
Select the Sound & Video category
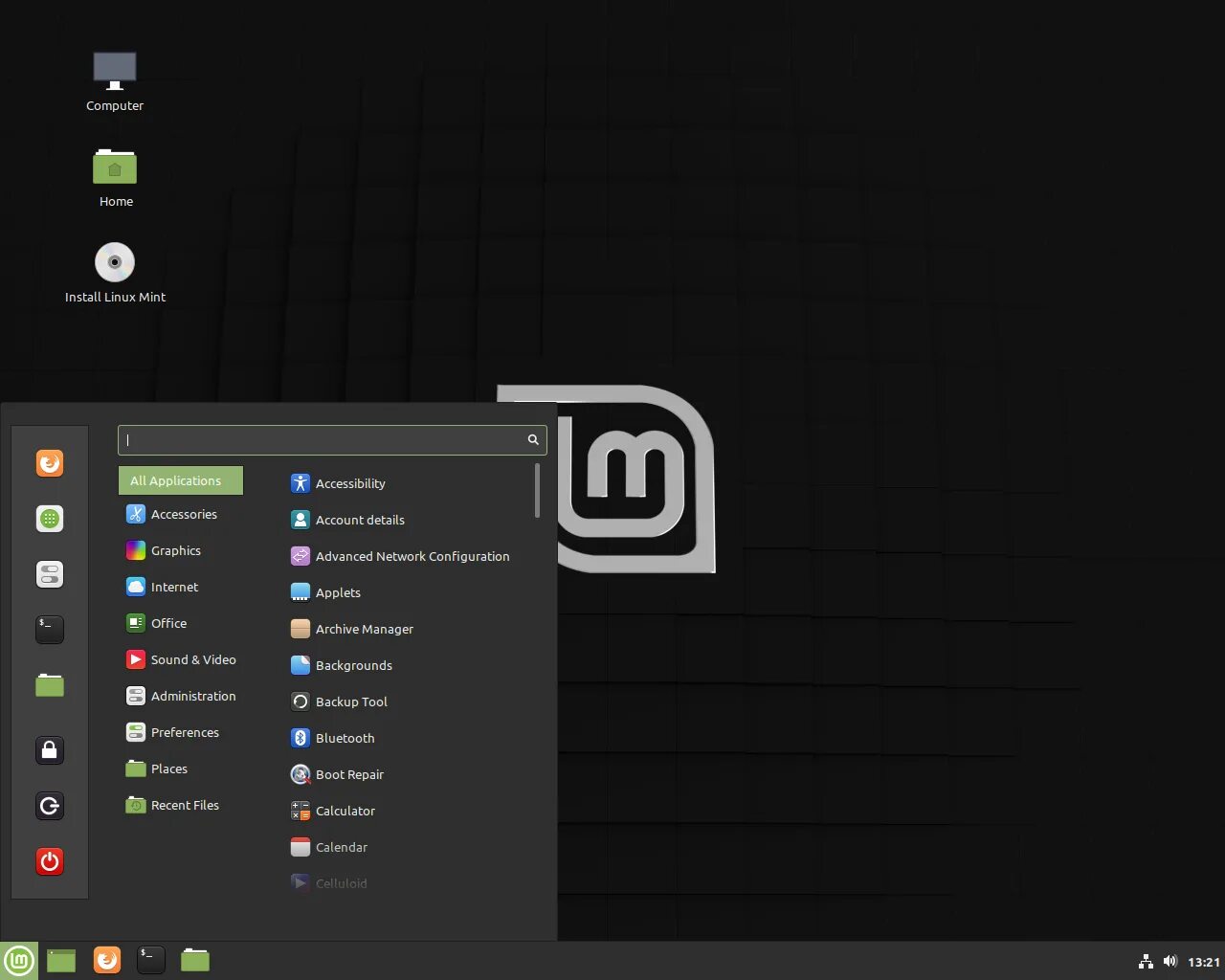[181, 659]
